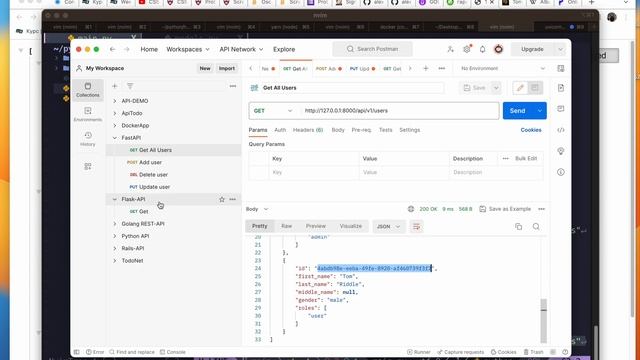Click Bulk Edit for query params
The height and width of the screenshot is (360, 640).
click(526, 158)
